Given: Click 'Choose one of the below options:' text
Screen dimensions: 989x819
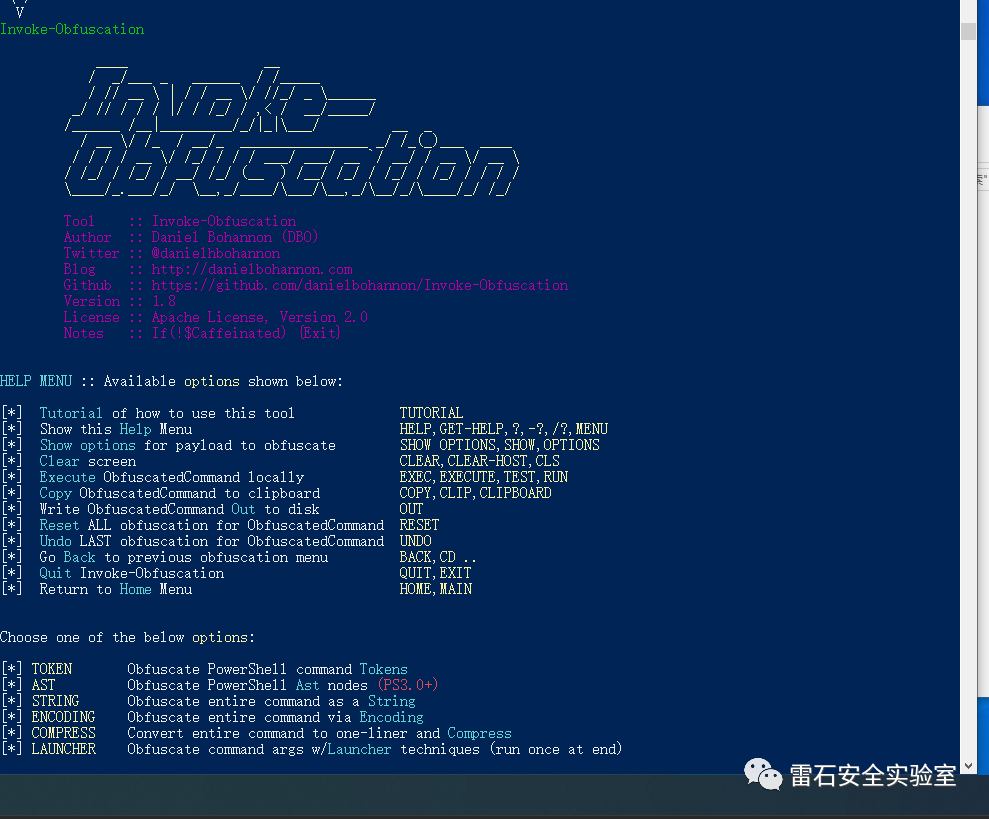Looking at the screenshot, I should 127,637.
